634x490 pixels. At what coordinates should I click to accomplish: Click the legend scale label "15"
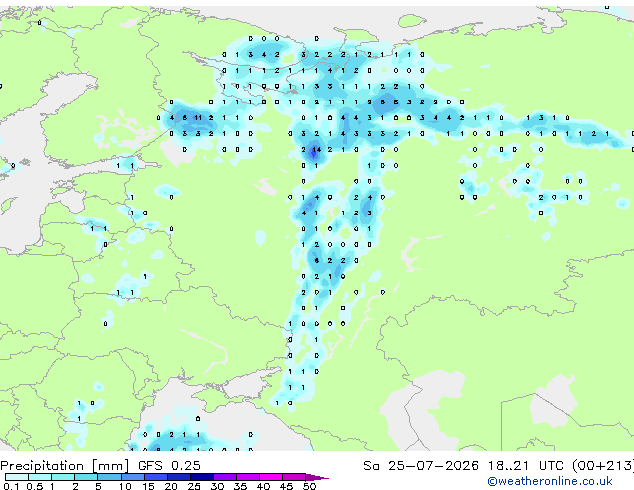click(148, 486)
